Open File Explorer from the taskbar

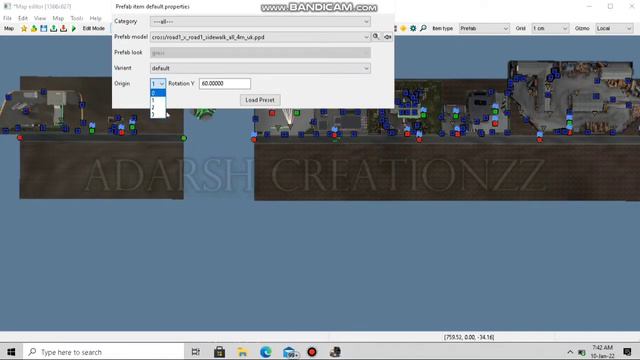point(242,352)
